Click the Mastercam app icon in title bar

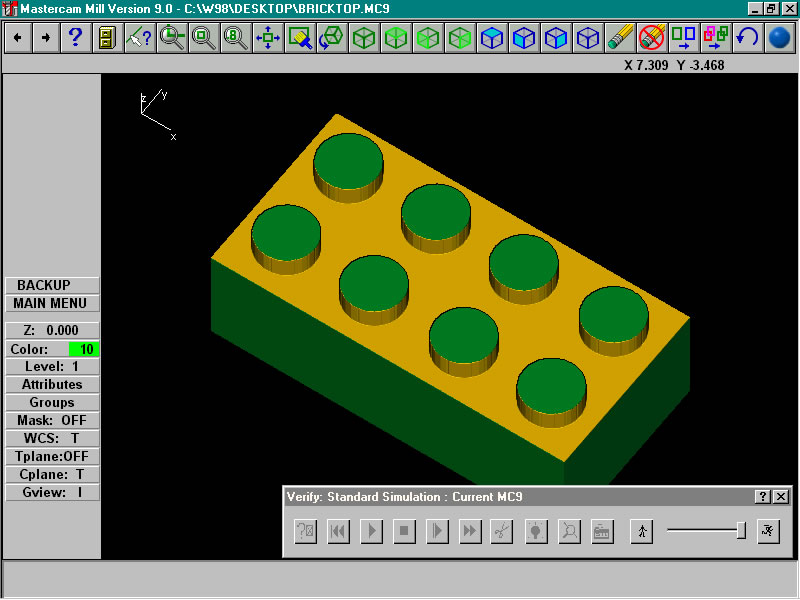point(10,9)
